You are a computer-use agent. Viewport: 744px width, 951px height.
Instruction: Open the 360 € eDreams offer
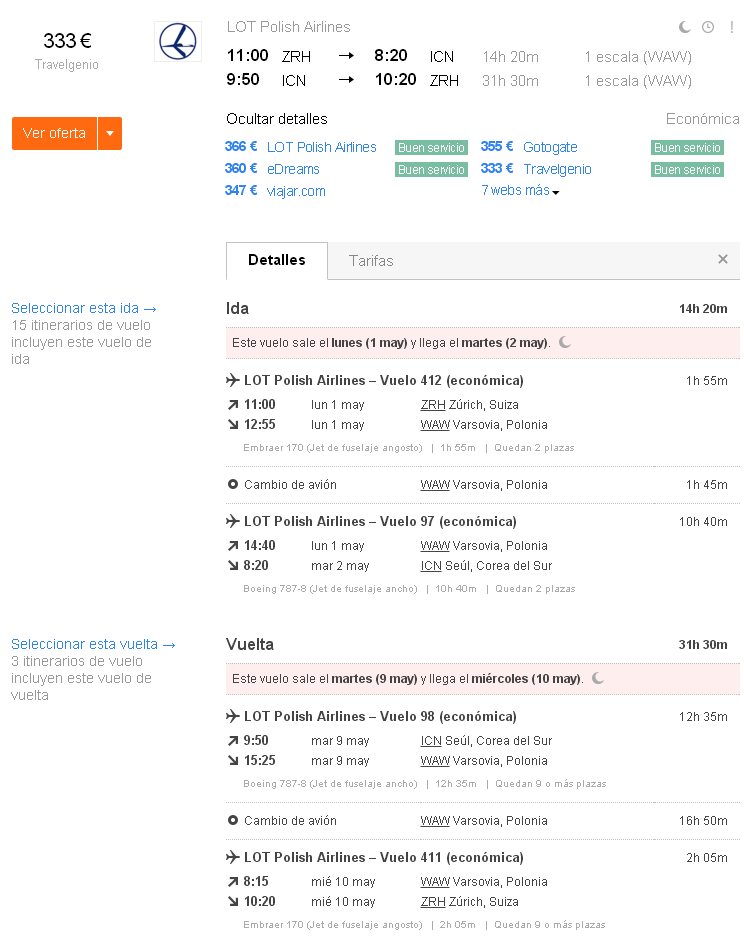272,169
